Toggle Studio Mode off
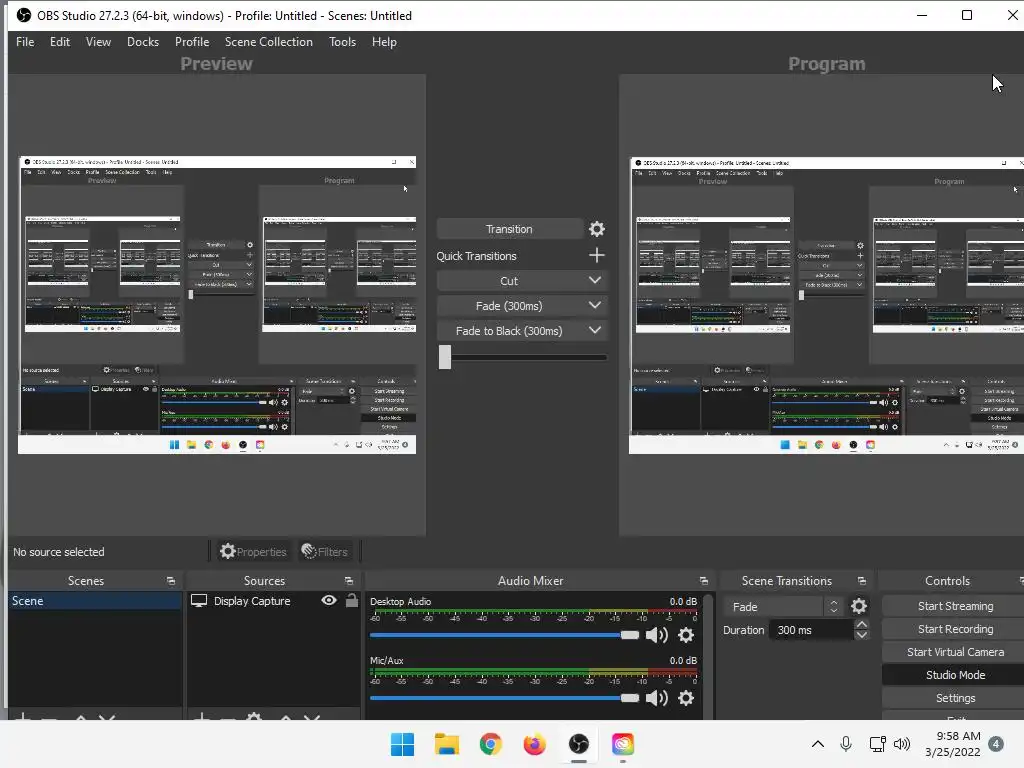 point(955,675)
